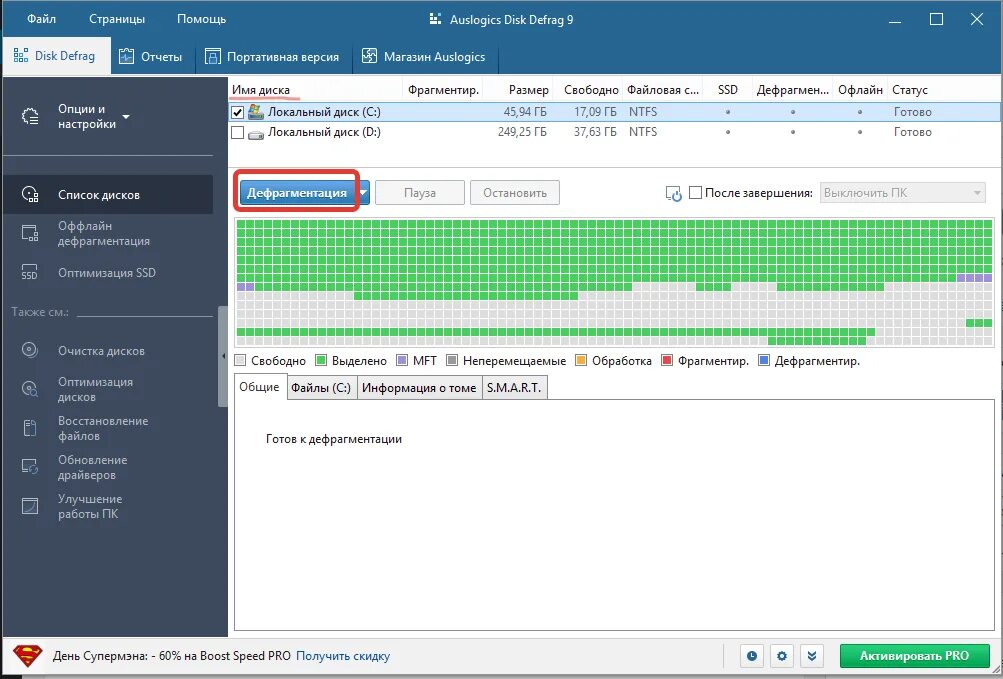Open the Портативная версия tab
The width and height of the screenshot is (1003, 679).
click(272, 56)
